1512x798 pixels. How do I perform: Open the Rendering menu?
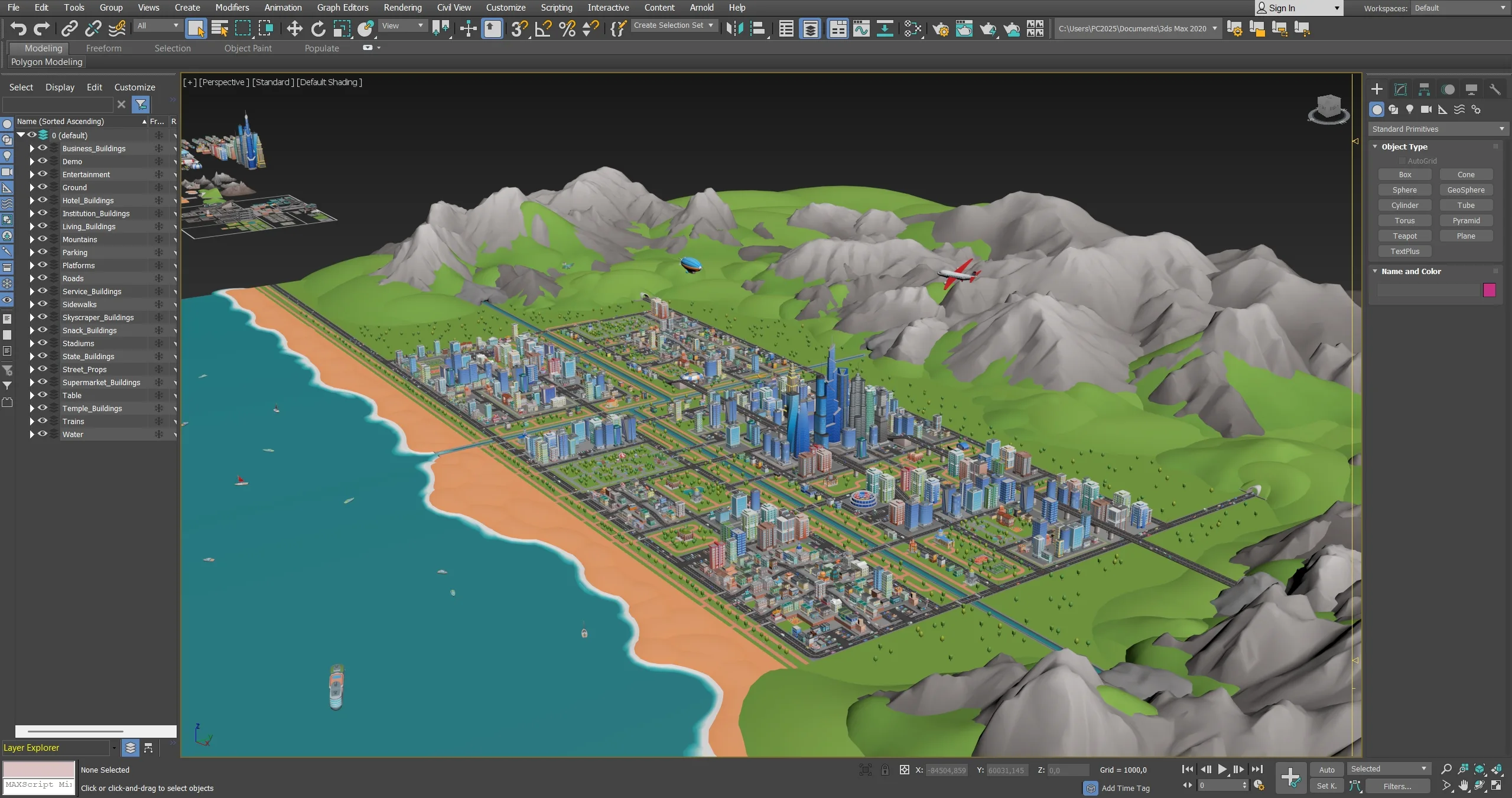point(402,8)
